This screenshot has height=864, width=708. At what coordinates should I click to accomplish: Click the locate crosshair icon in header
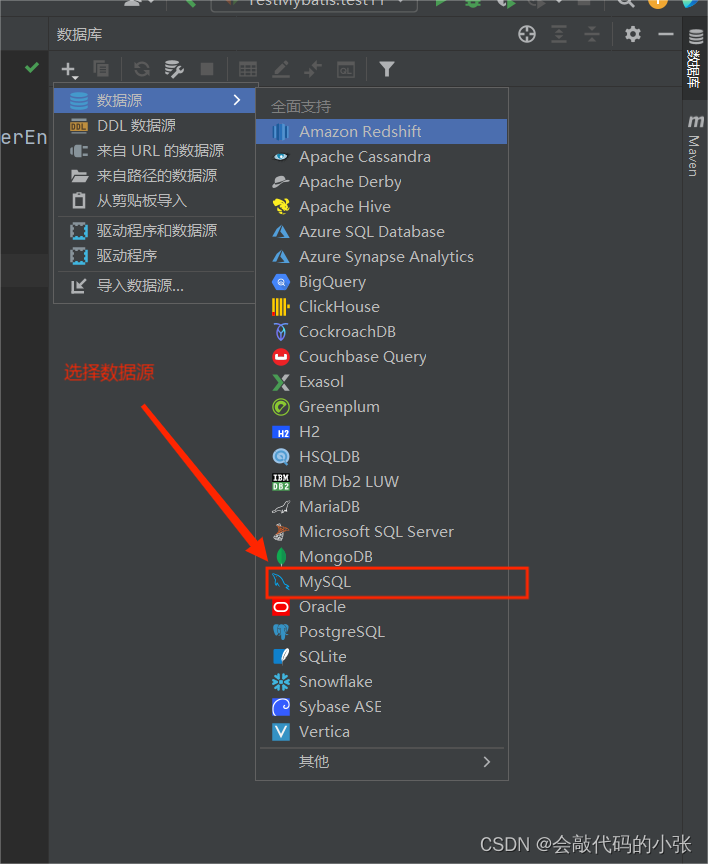(527, 34)
